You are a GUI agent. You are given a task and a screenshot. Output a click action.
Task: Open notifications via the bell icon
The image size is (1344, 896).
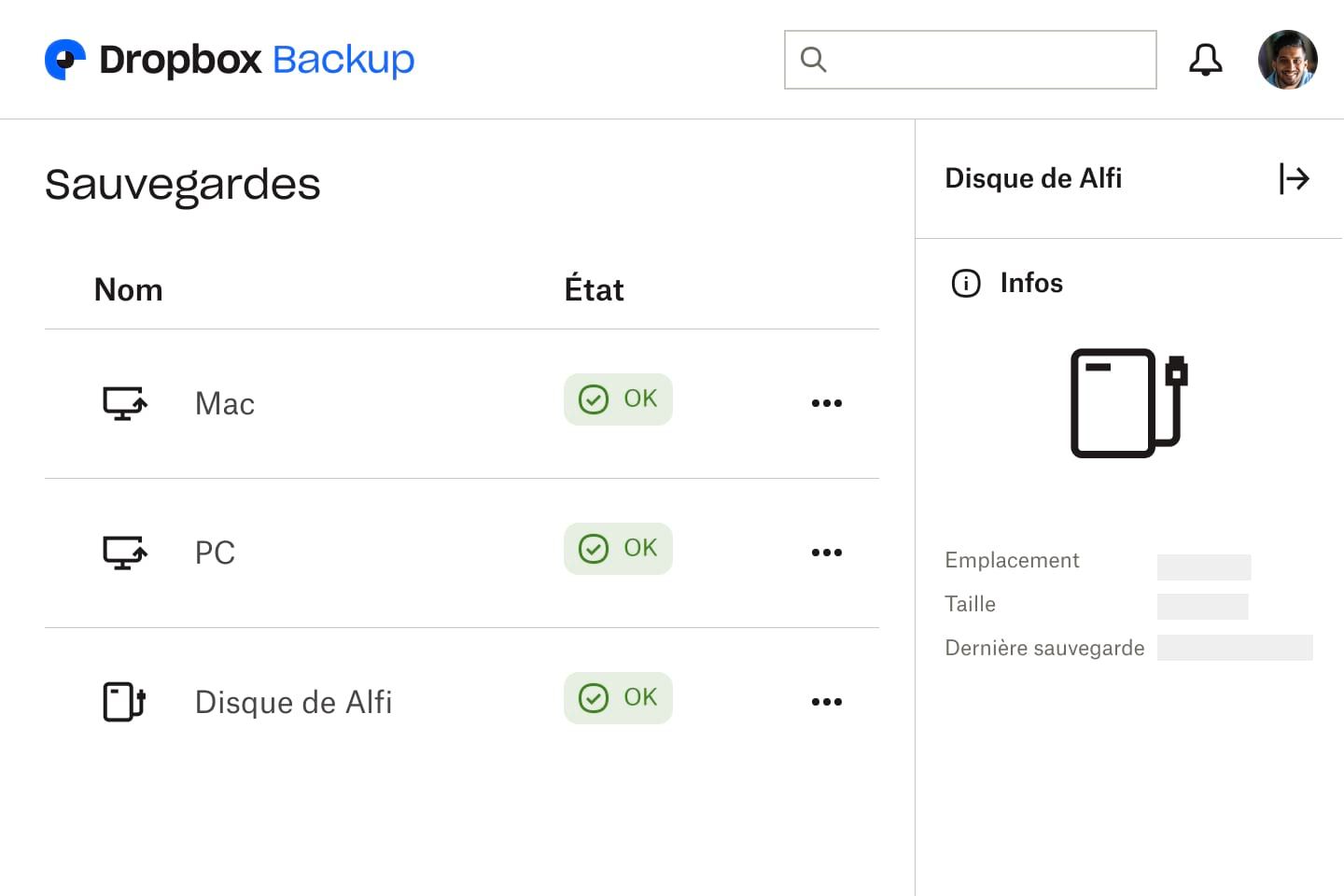click(1206, 59)
